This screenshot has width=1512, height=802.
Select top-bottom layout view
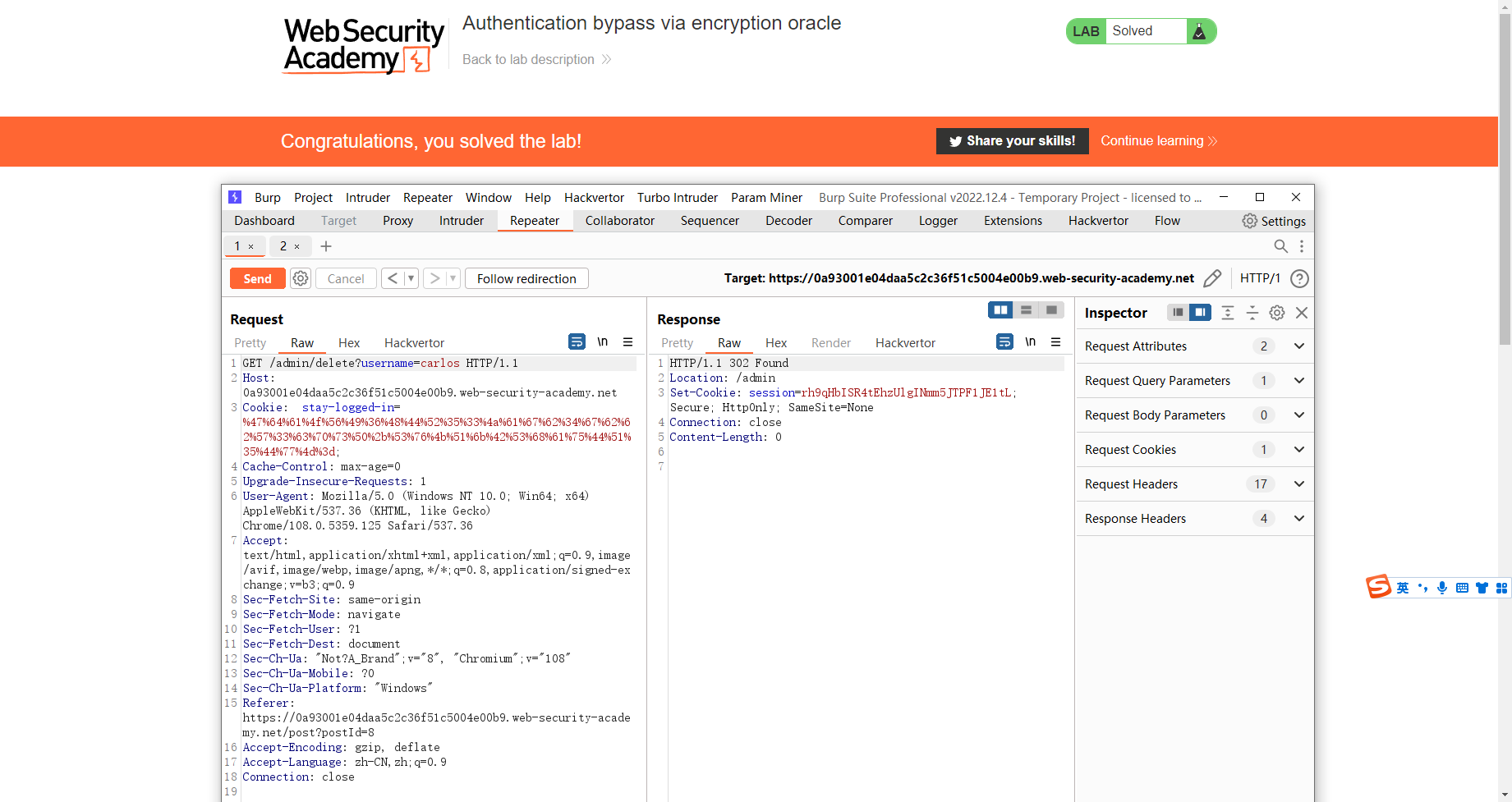[1026, 310]
